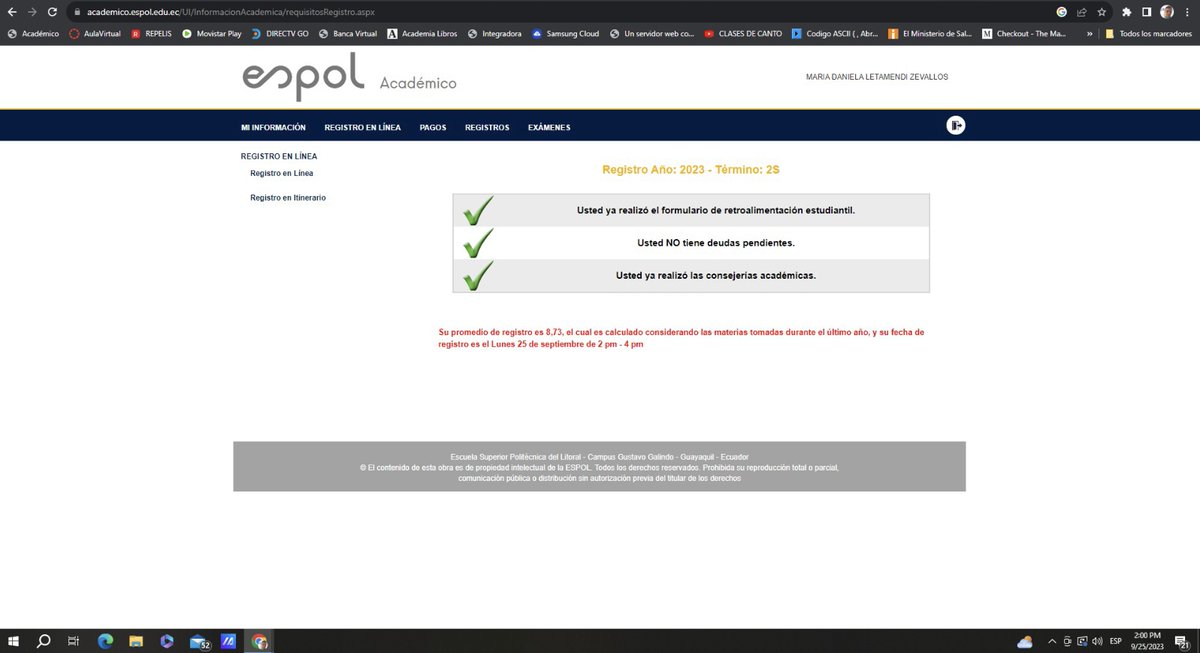This screenshot has height=653, width=1200.
Task: Click the share page icon in address bar
Action: pyautogui.click(x=1081, y=12)
